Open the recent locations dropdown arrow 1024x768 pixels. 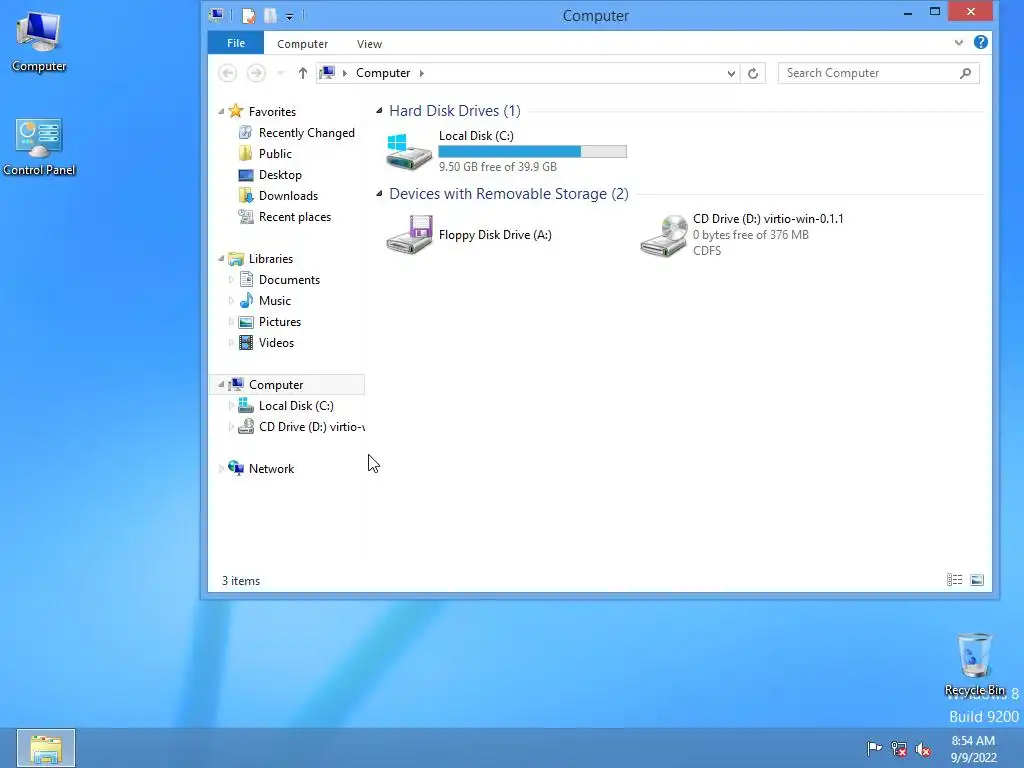pos(280,73)
